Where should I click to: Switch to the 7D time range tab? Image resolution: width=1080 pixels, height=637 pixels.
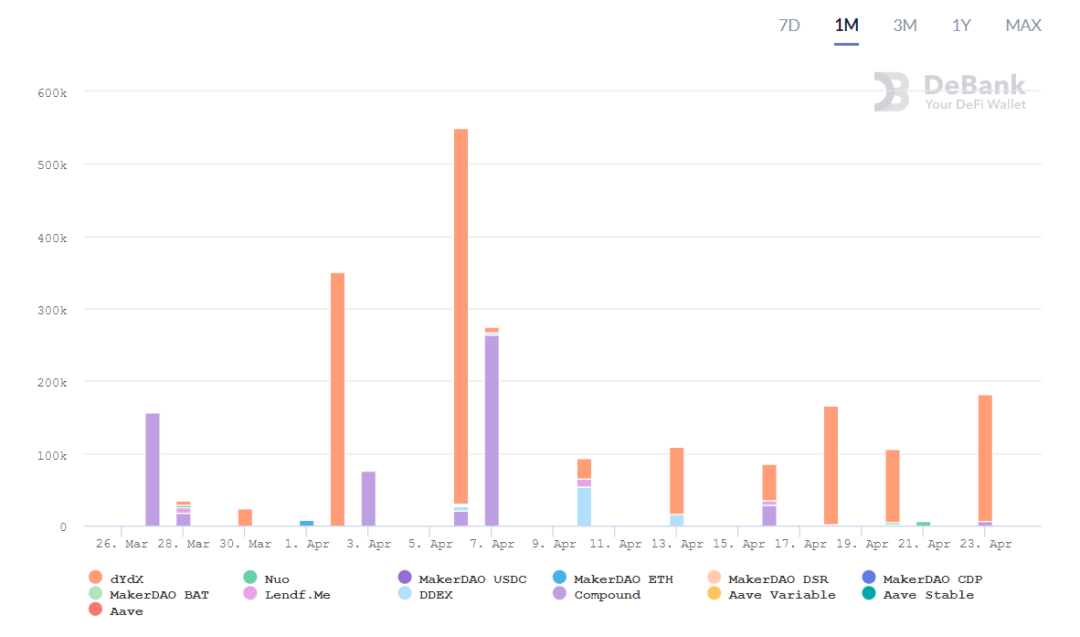(x=789, y=25)
